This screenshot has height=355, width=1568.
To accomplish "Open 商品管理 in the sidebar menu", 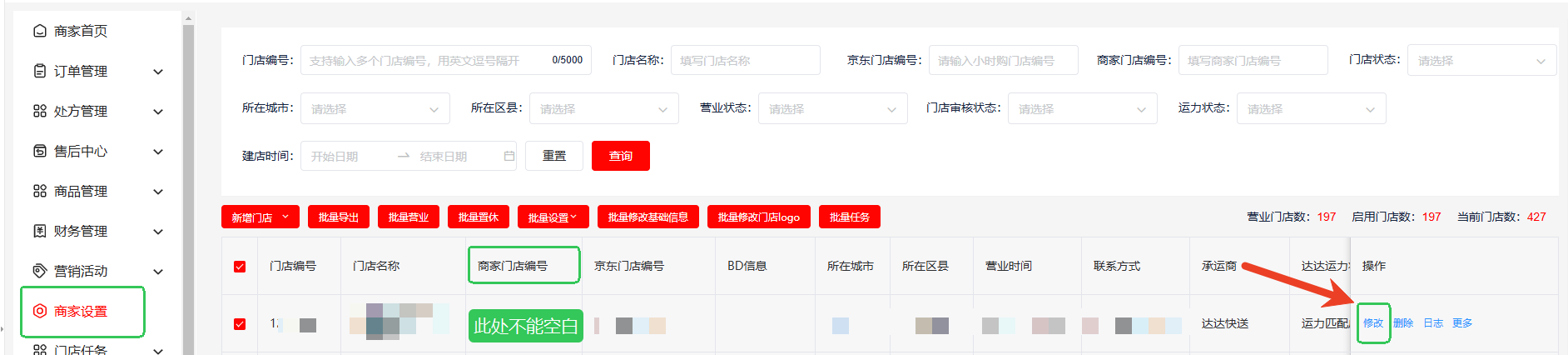I will pyautogui.click(x=81, y=191).
